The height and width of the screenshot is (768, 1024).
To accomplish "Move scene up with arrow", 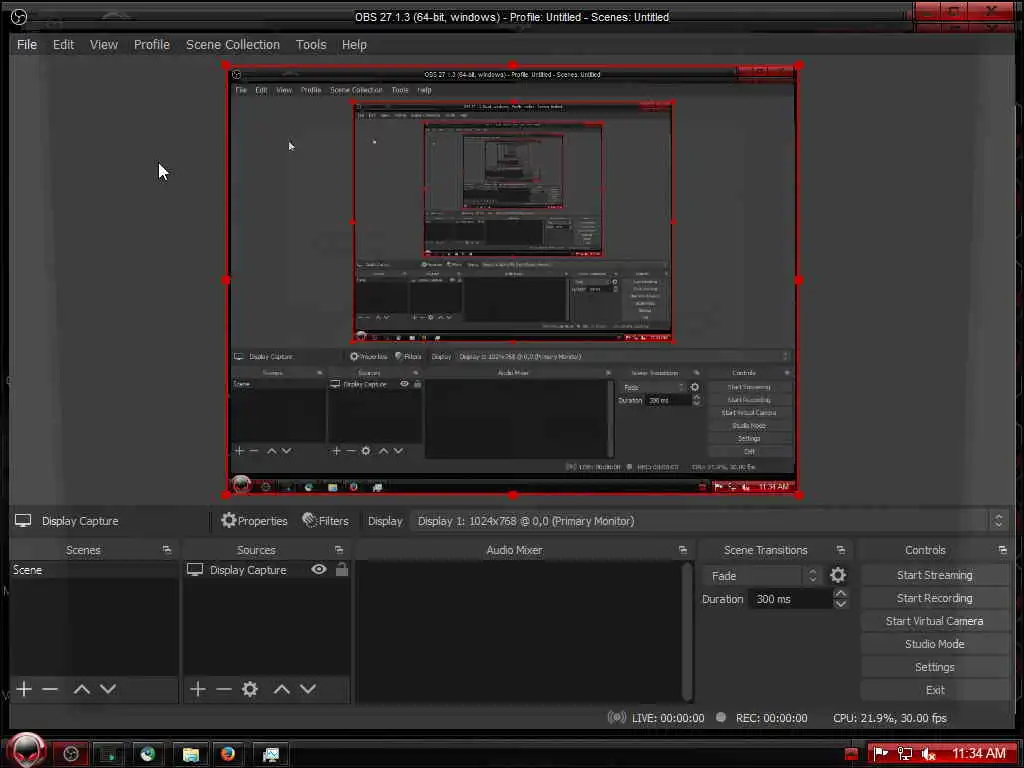I will (82, 689).
